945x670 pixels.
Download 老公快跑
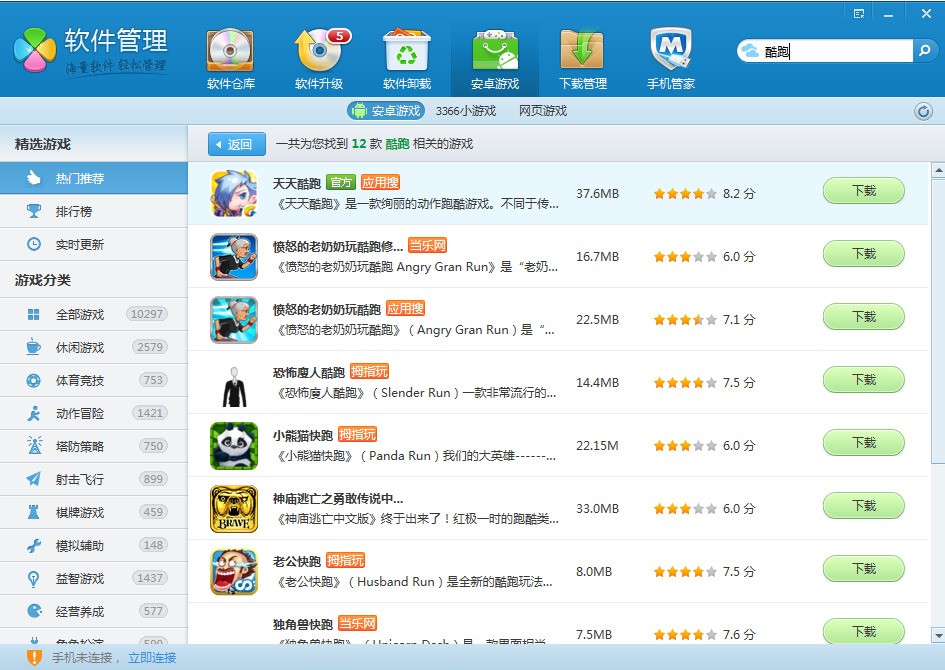[864, 569]
